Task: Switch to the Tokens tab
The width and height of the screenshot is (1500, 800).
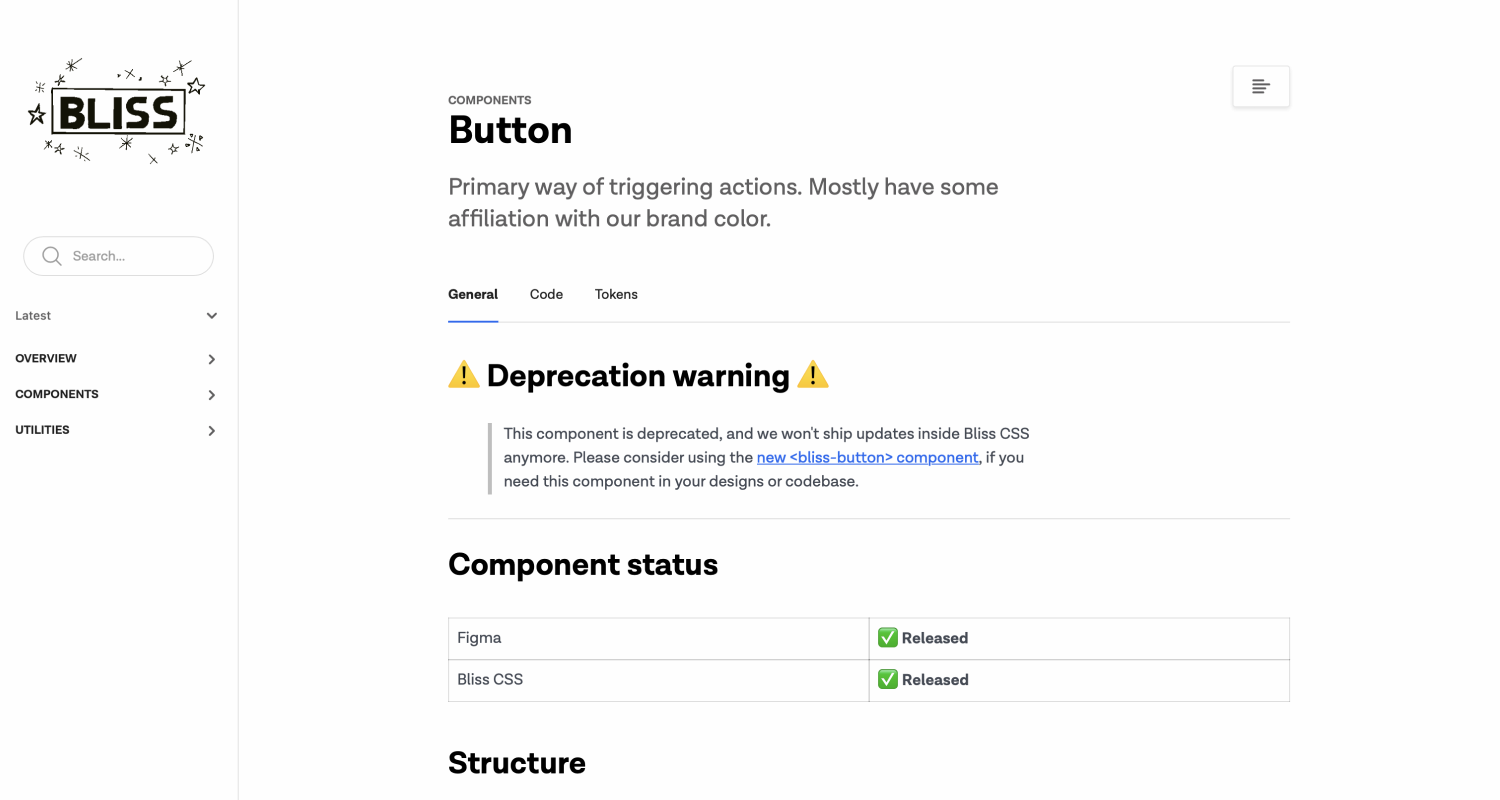Action: (x=616, y=294)
